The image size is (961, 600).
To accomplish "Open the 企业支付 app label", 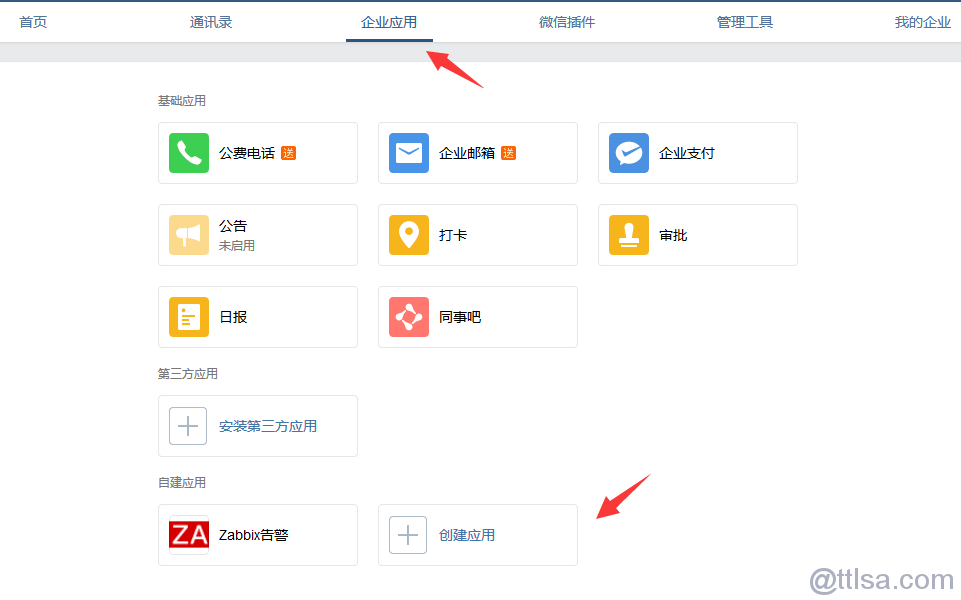I will tap(687, 153).
